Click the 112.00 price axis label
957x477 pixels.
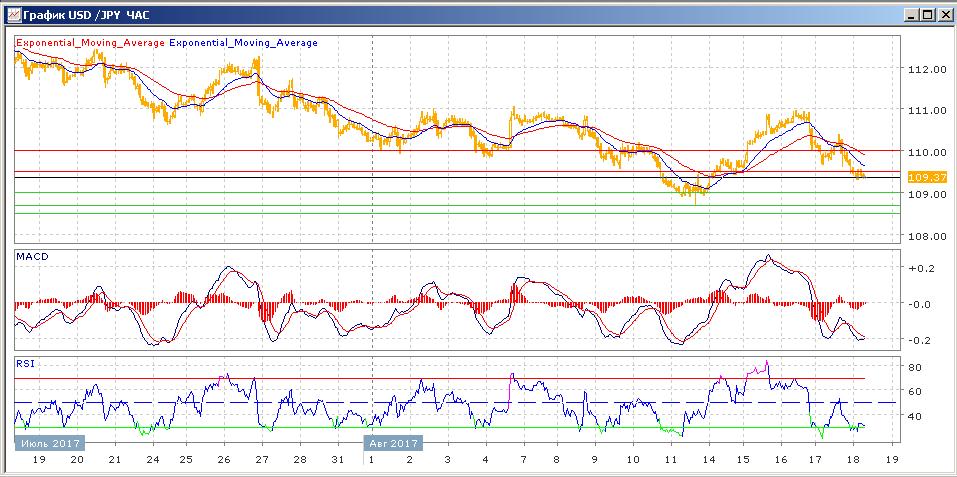coord(924,70)
